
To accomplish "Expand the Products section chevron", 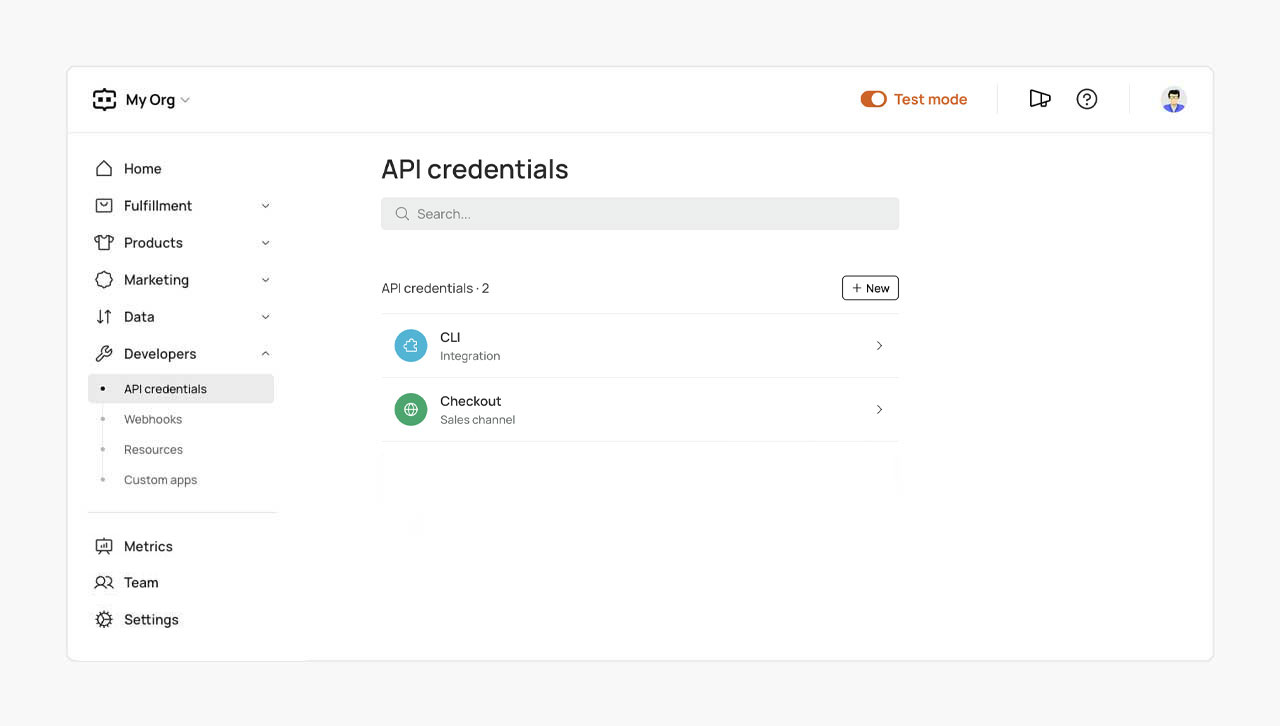I will [265, 243].
